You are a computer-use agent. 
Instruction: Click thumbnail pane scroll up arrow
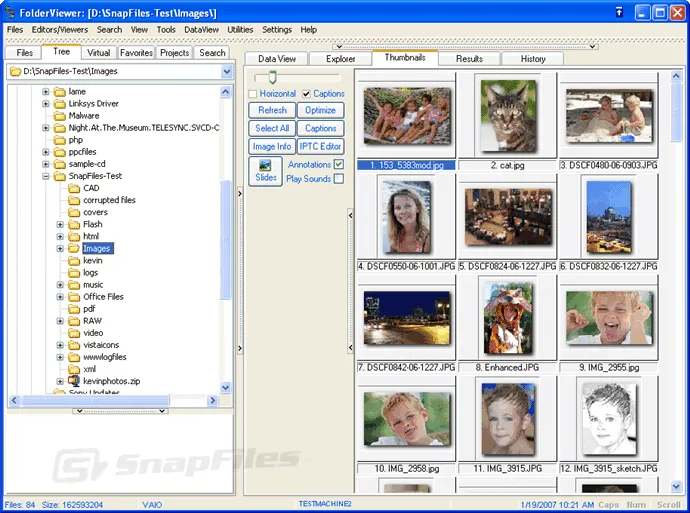[676, 76]
